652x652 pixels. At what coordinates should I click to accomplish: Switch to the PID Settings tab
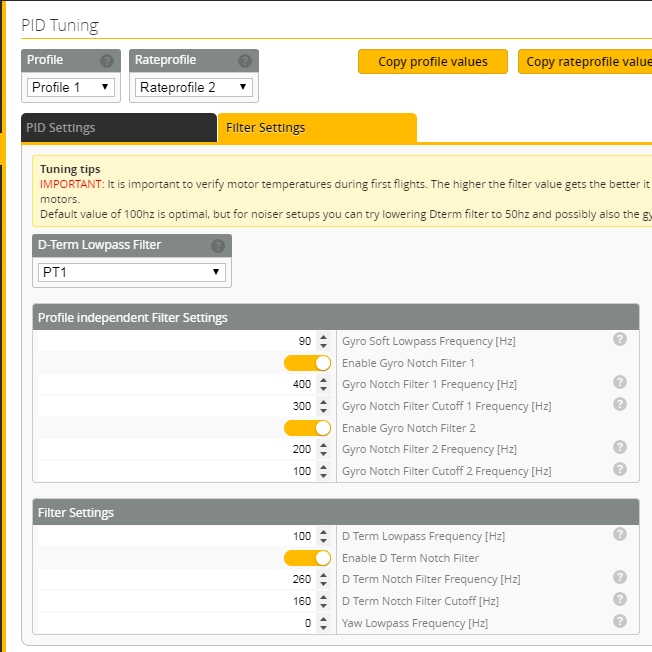click(119, 128)
